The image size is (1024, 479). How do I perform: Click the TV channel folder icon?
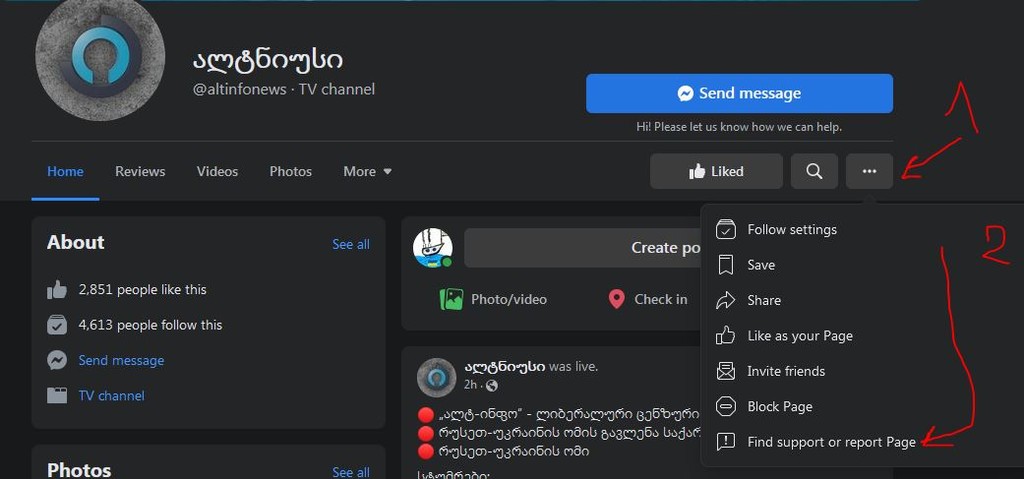click(57, 395)
